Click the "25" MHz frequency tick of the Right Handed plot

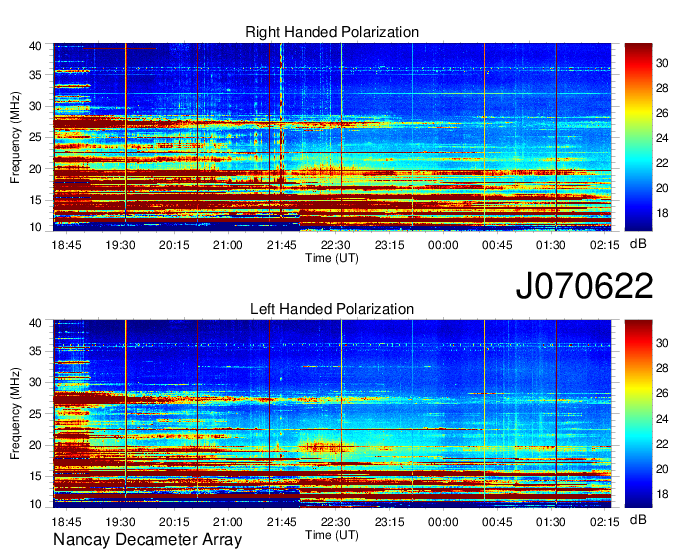[x=36, y=137]
